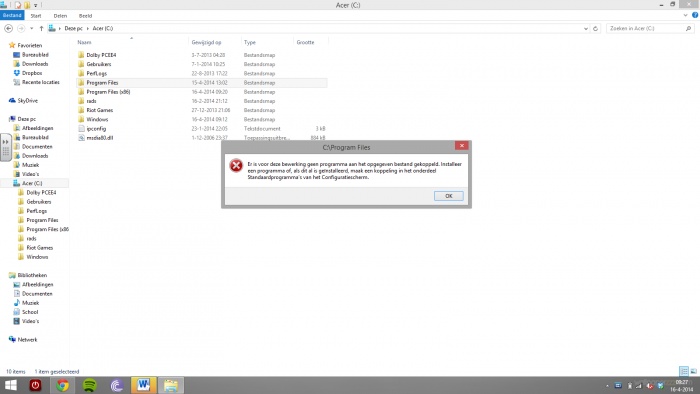The width and height of the screenshot is (700, 394).
Task: Select Deze pc in navigation pane
Action: [26, 119]
